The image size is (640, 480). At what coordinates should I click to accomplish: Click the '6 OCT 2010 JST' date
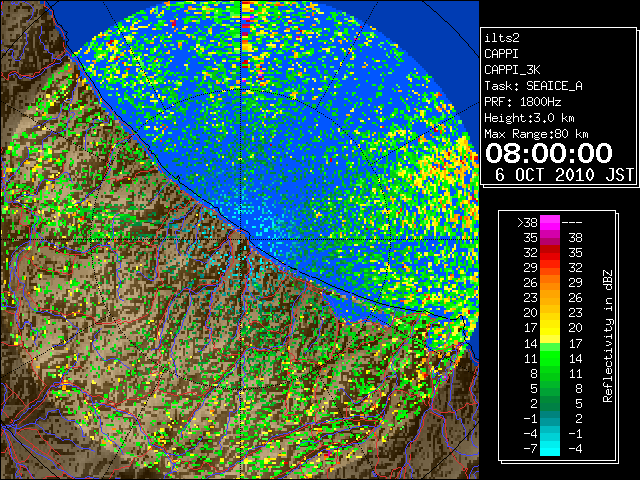564,175
